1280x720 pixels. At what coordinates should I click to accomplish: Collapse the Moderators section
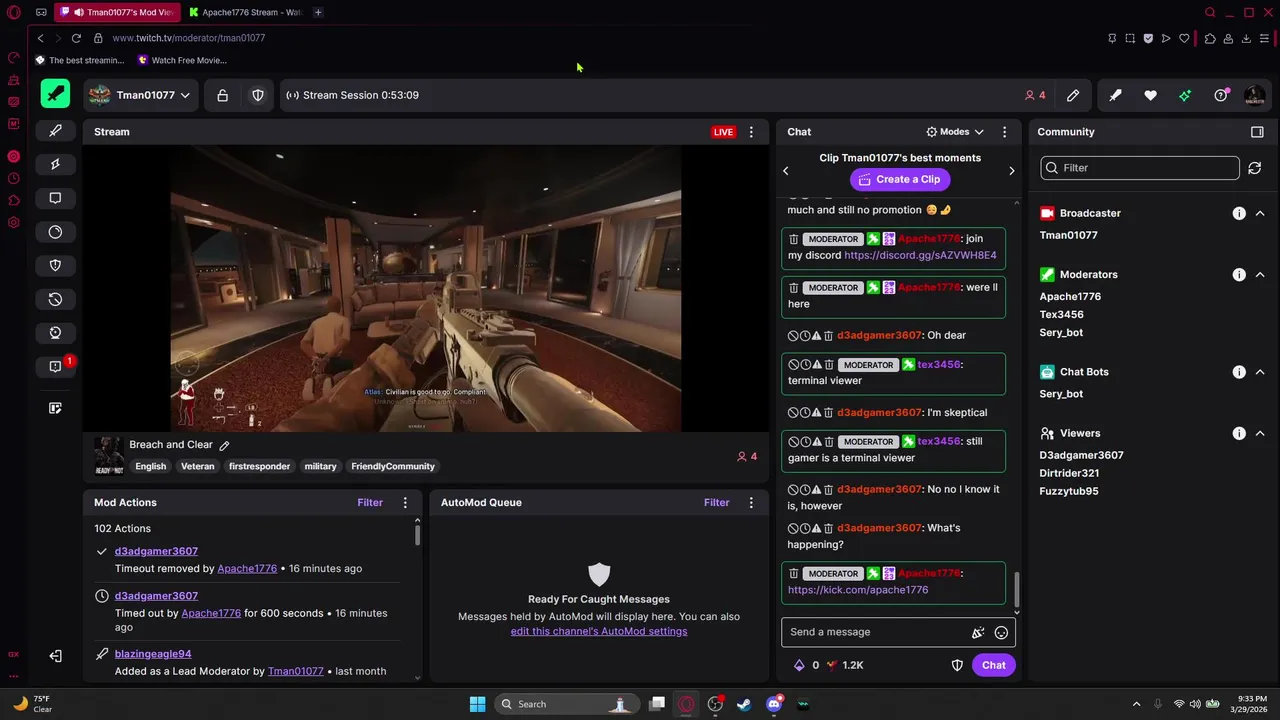pos(1260,275)
